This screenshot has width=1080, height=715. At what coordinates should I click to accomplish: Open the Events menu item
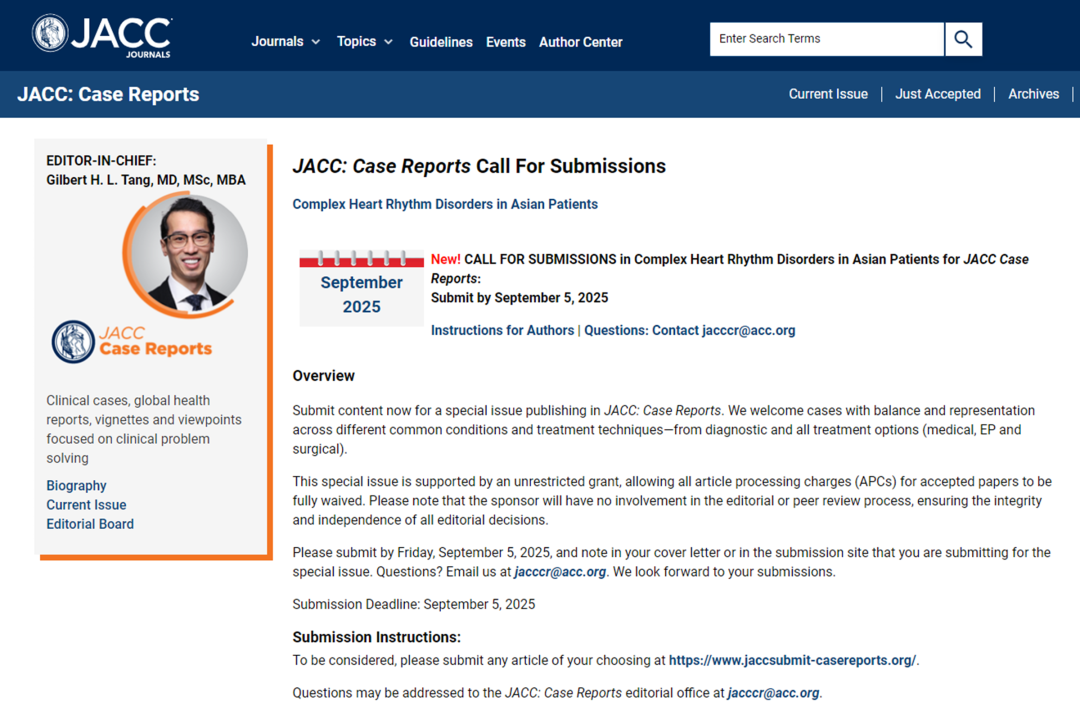click(505, 42)
